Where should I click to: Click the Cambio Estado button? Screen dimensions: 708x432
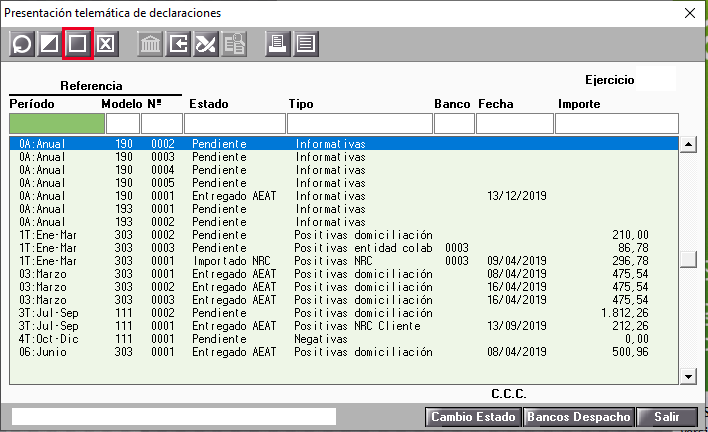tap(473, 417)
